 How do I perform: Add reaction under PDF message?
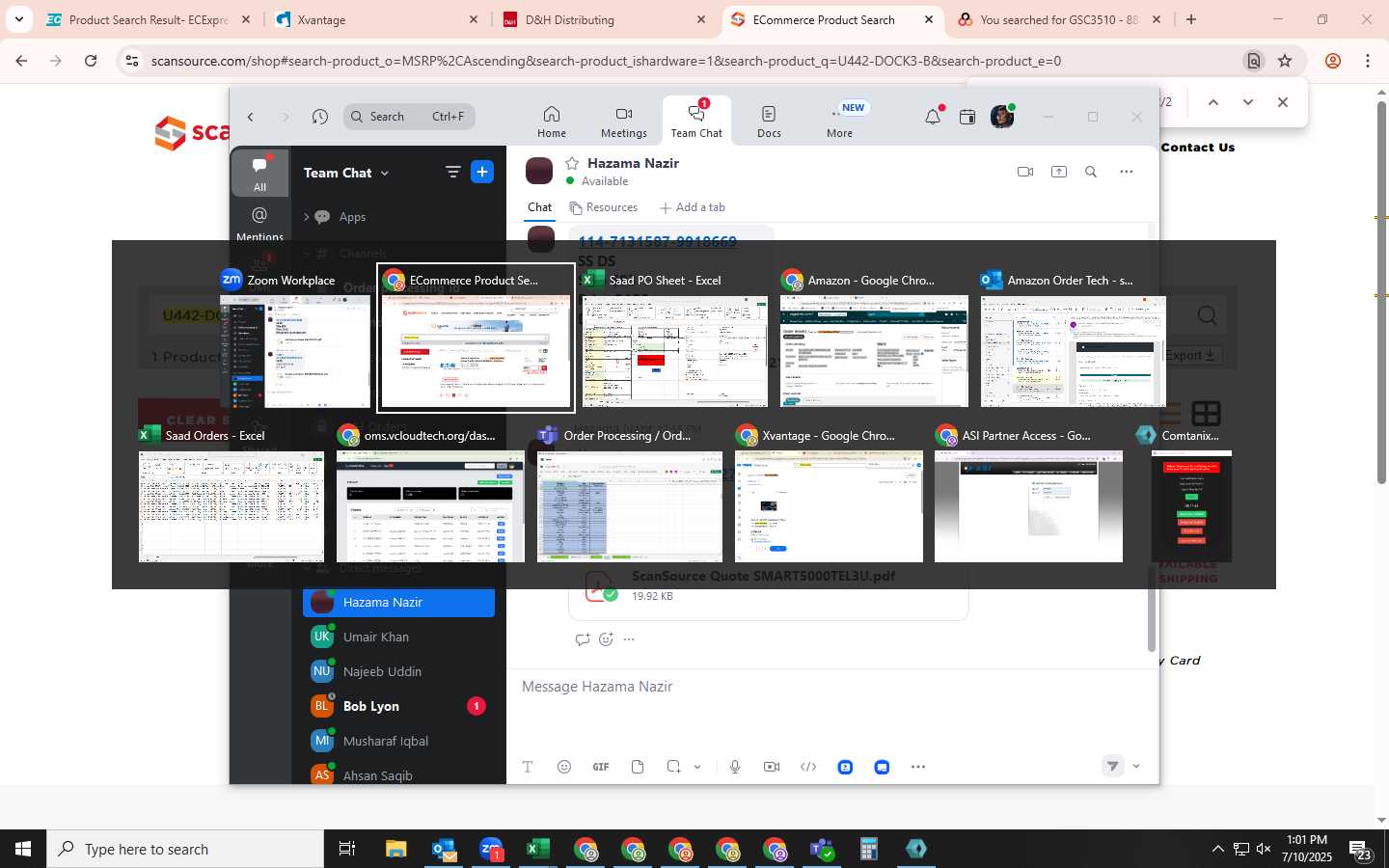point(606,638)
